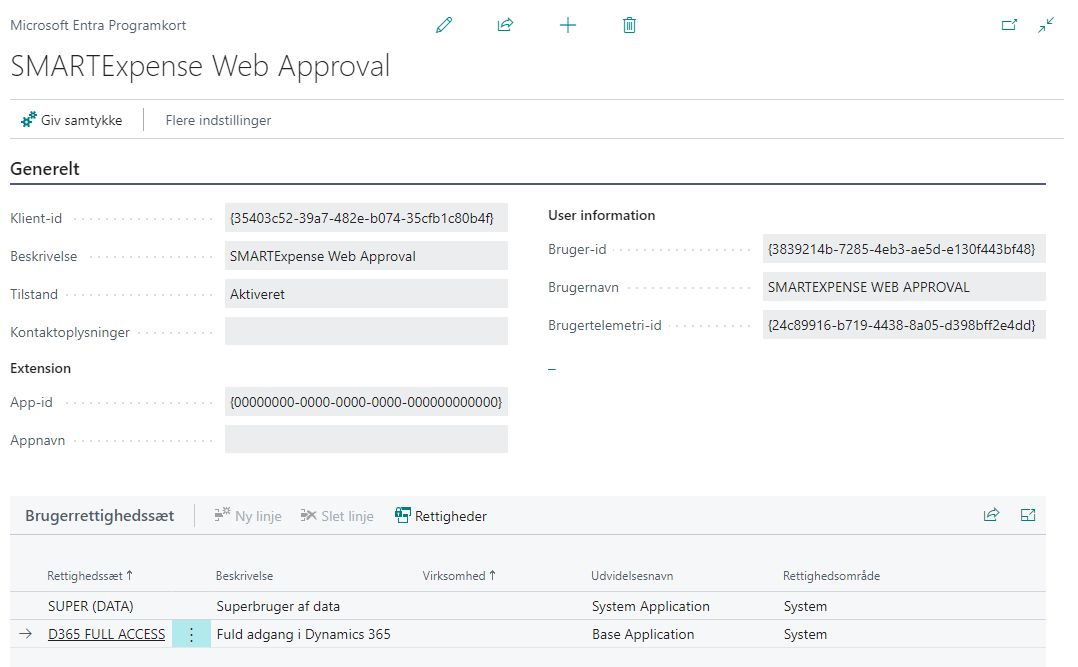Click the trash can delete icon
Screen dimensions: 1078x667
(629, 25)
